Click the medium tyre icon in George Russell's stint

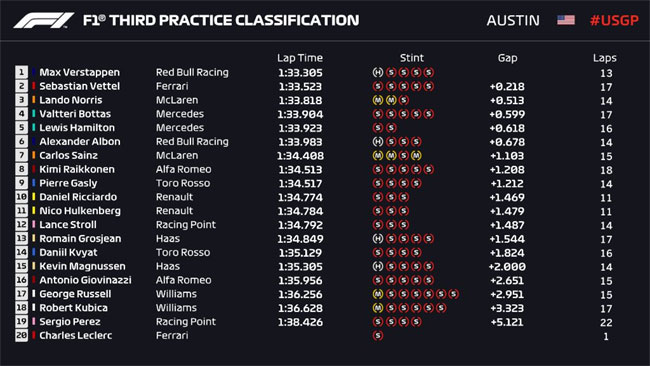[x=378, y=294]
